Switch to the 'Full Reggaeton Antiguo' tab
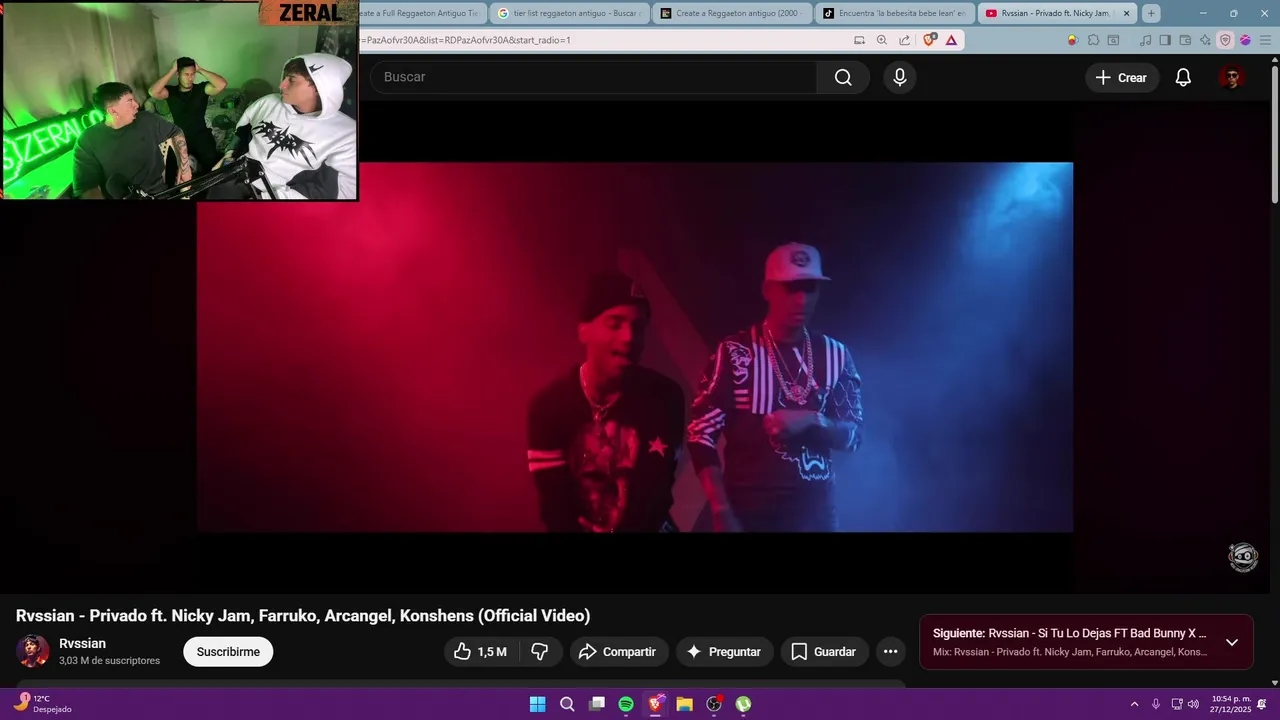The width and height of the screenshot is (1280, 720). click(422, 13)
